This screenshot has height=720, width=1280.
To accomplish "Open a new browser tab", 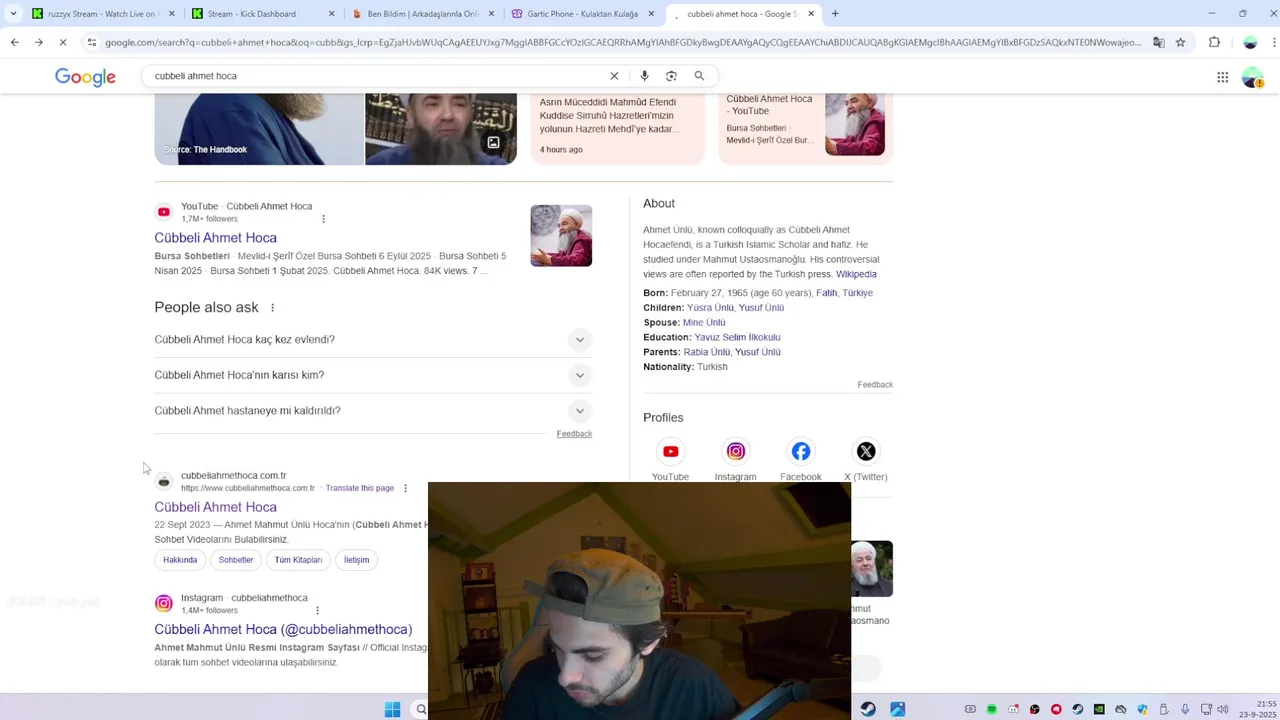I will click(x=835, y=14).
